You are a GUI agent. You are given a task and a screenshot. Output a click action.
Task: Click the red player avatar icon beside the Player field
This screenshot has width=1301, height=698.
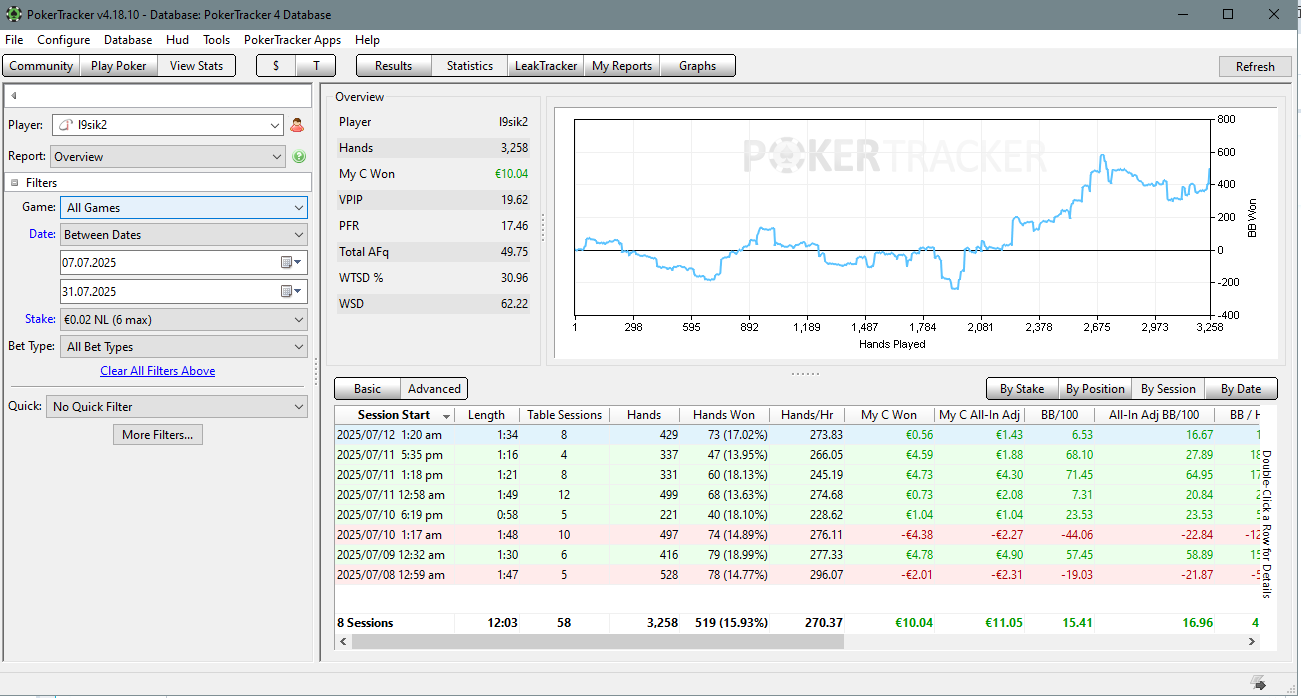tap(296, 125)
